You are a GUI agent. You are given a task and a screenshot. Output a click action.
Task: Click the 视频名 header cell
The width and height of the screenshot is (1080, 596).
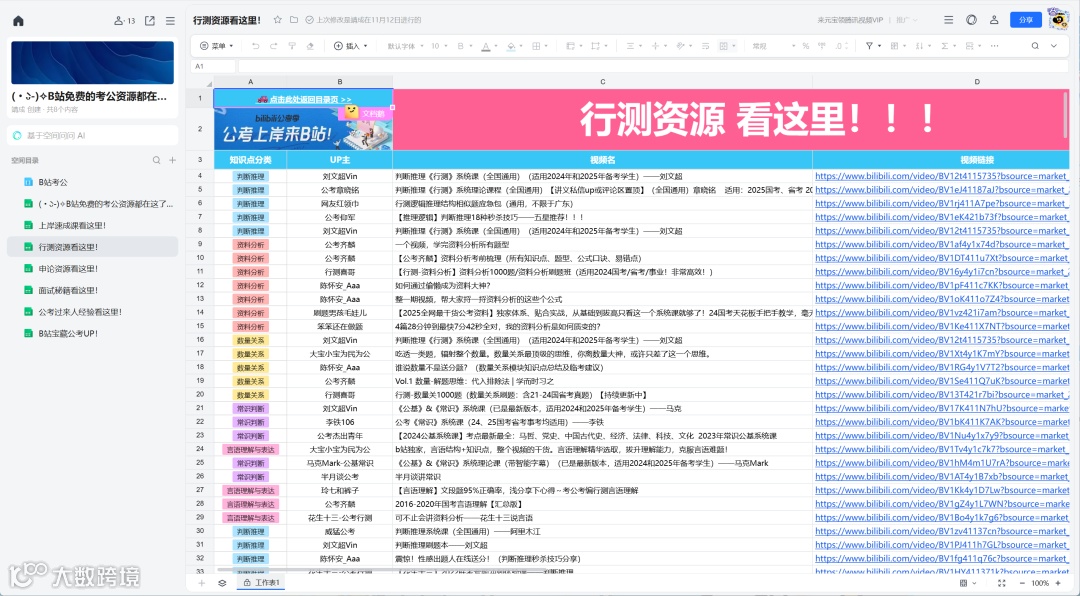click(x=602, y=160)
